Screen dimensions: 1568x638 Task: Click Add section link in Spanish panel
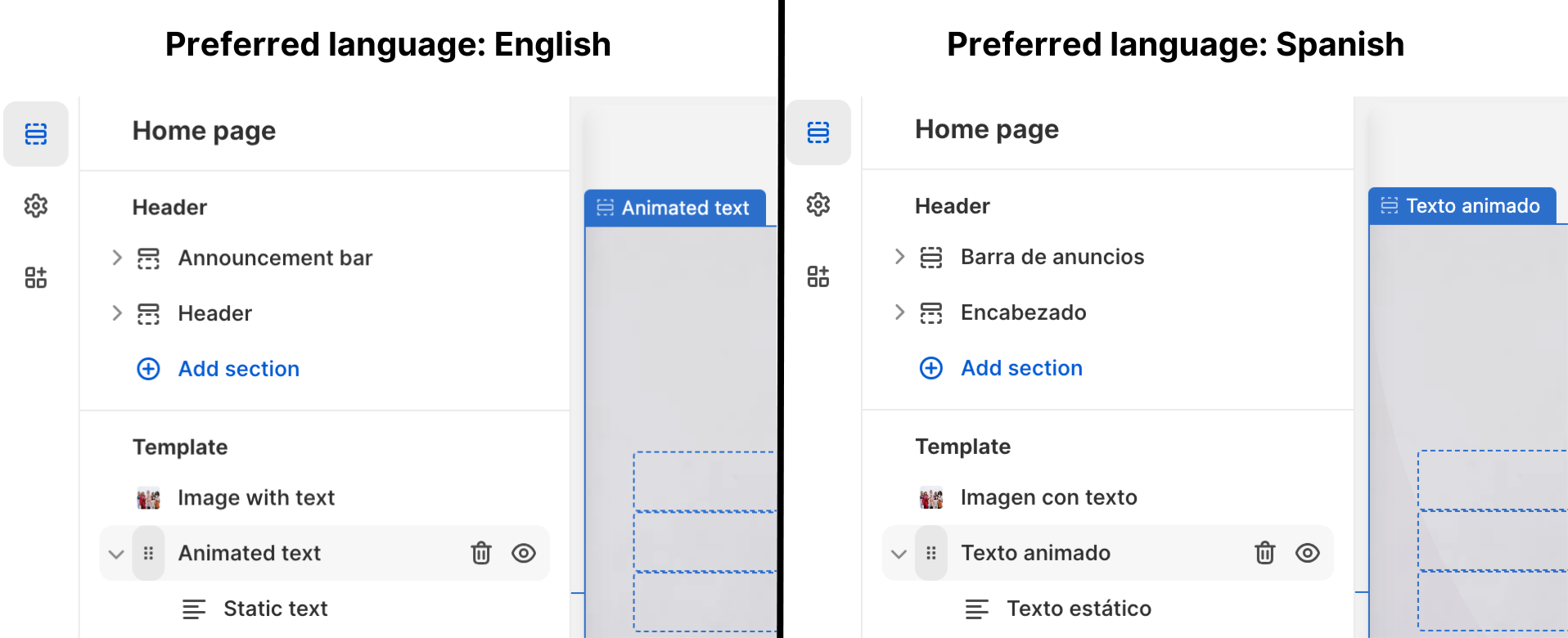click(1021, 368)
